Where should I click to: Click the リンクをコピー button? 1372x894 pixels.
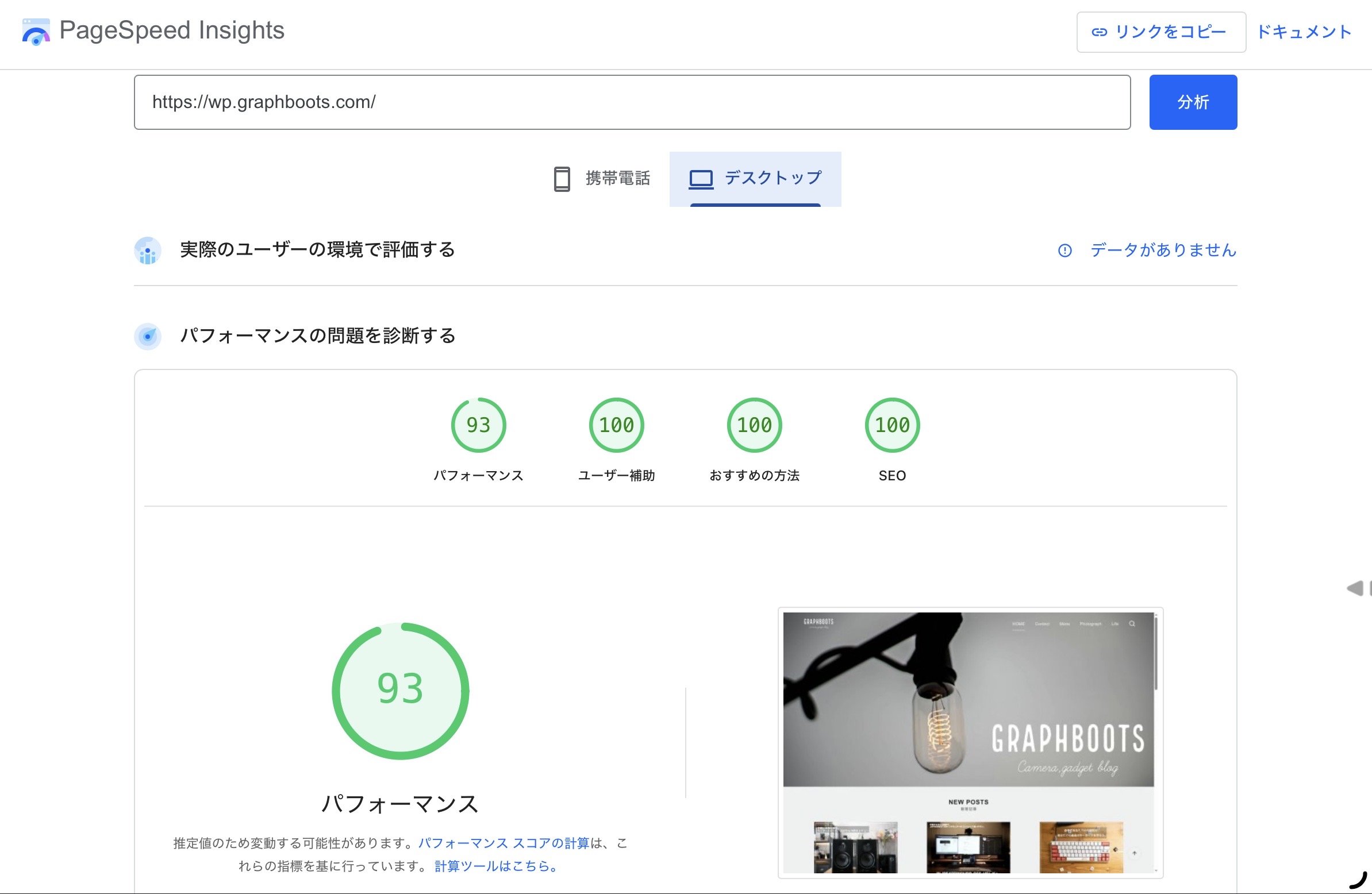1160,32
